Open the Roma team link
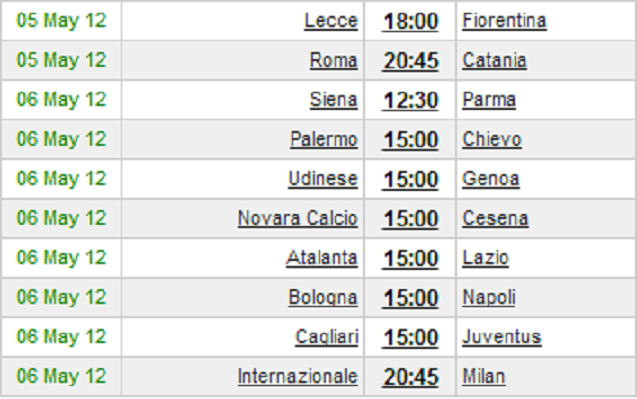The width and height of the screenshot is (637, 399). click(x=334, y=60)
